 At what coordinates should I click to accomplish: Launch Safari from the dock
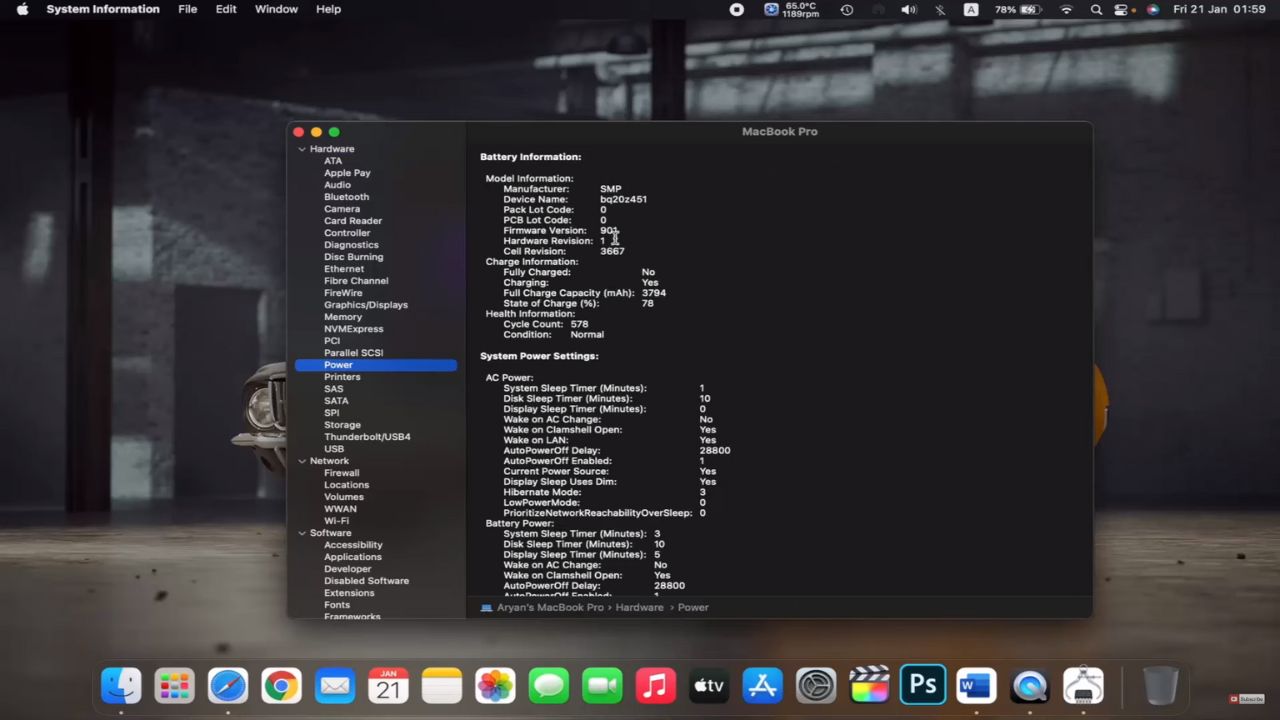pyautogui.click(x=228, y=686)
